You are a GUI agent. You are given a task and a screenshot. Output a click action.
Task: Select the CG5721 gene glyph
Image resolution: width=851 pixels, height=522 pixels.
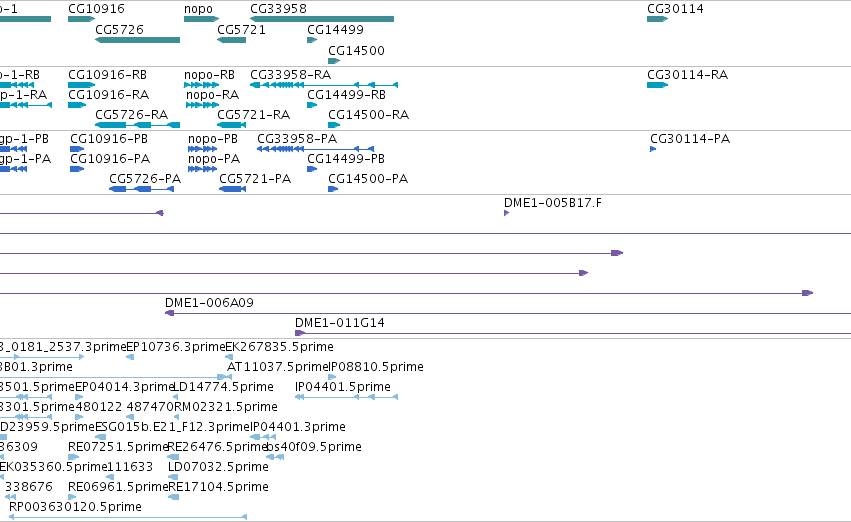click(x=232, y=40)
